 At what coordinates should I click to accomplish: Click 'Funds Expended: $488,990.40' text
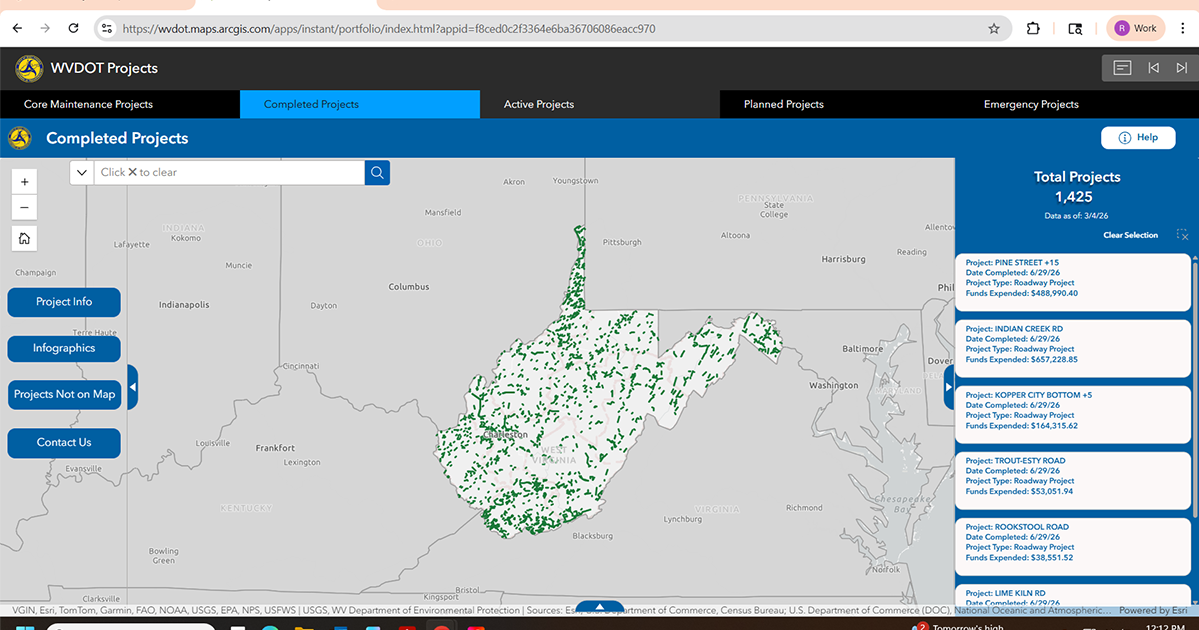(x=1022, y=294)
